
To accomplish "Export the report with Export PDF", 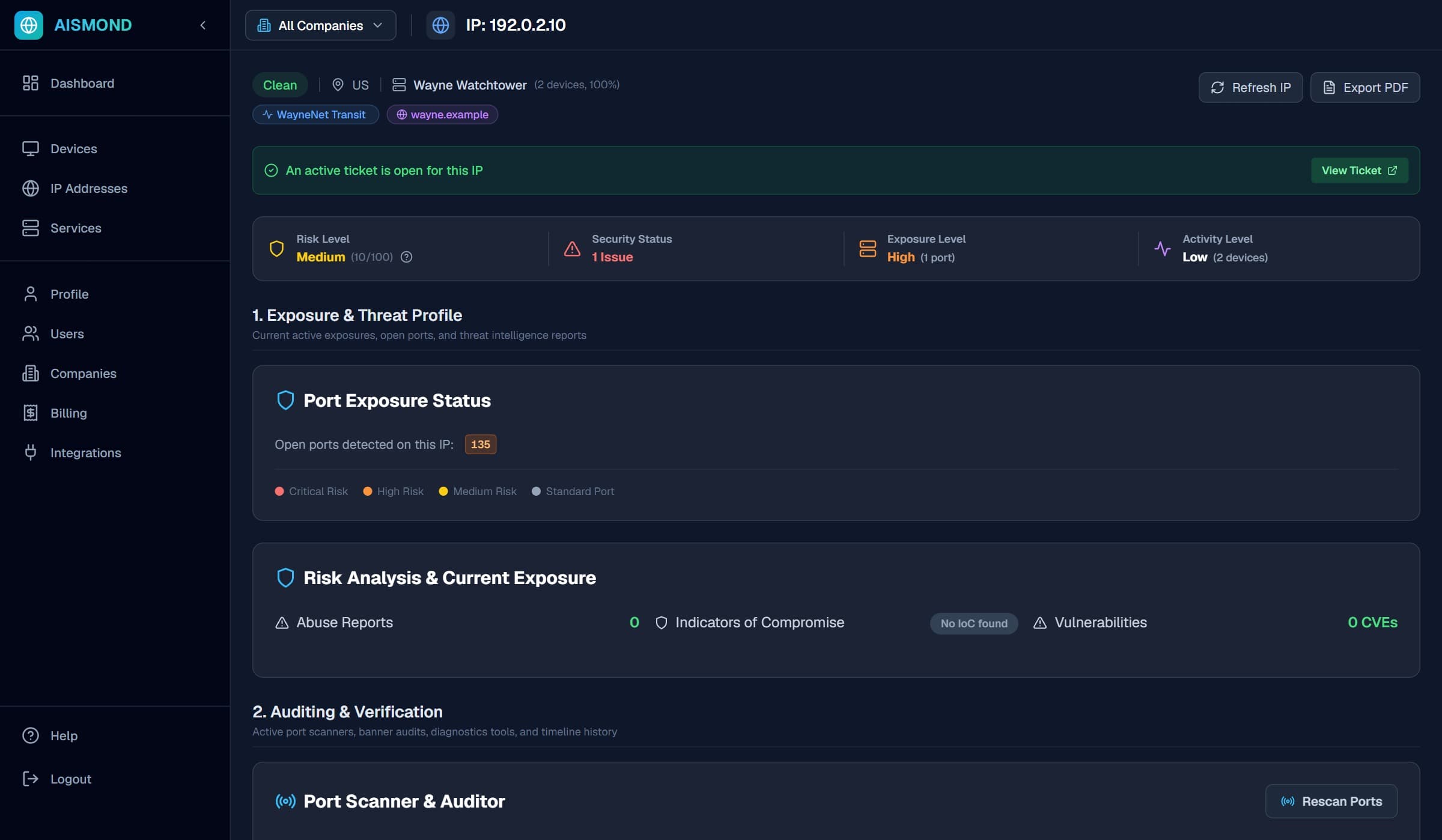I will pyautogui.click(x=1365, y=88).
